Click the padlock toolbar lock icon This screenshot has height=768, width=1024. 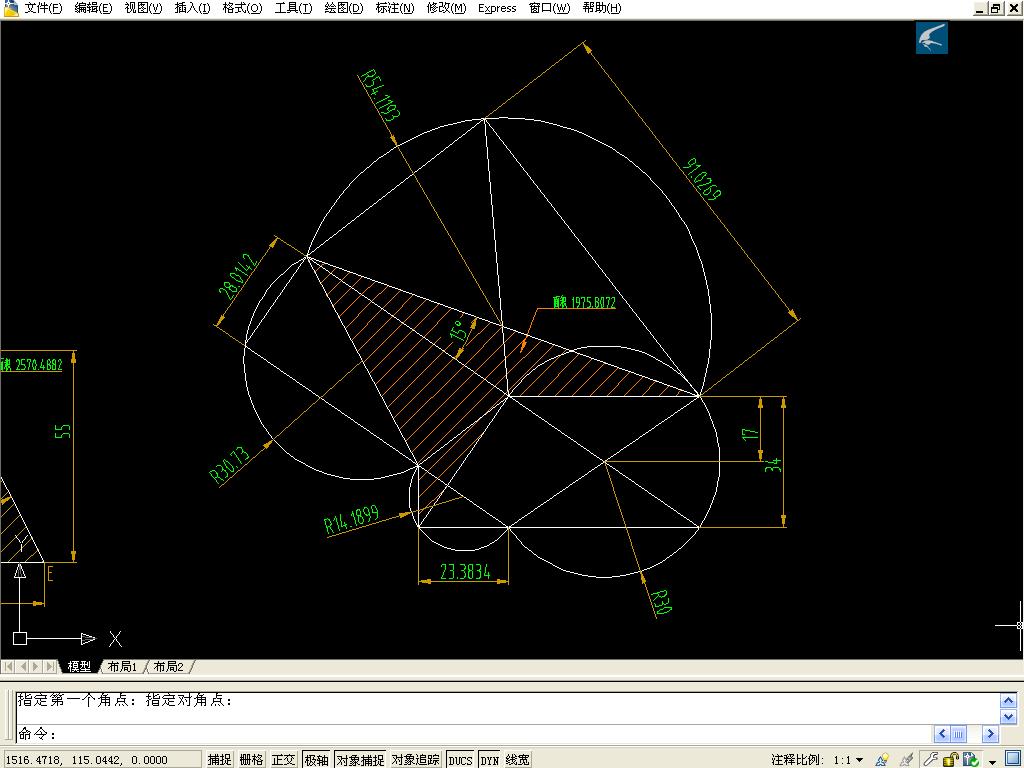click(951, 760)
